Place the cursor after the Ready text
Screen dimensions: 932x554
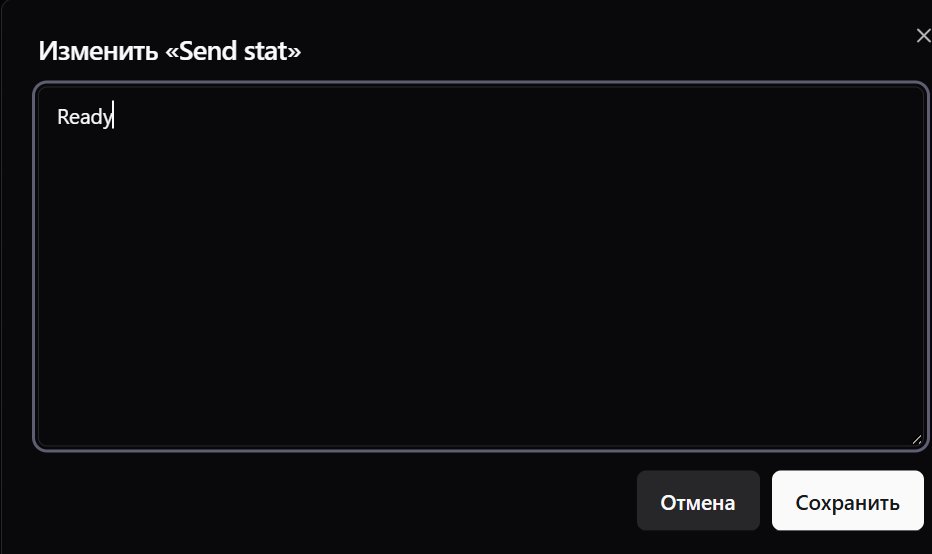[x=114, y=117]
